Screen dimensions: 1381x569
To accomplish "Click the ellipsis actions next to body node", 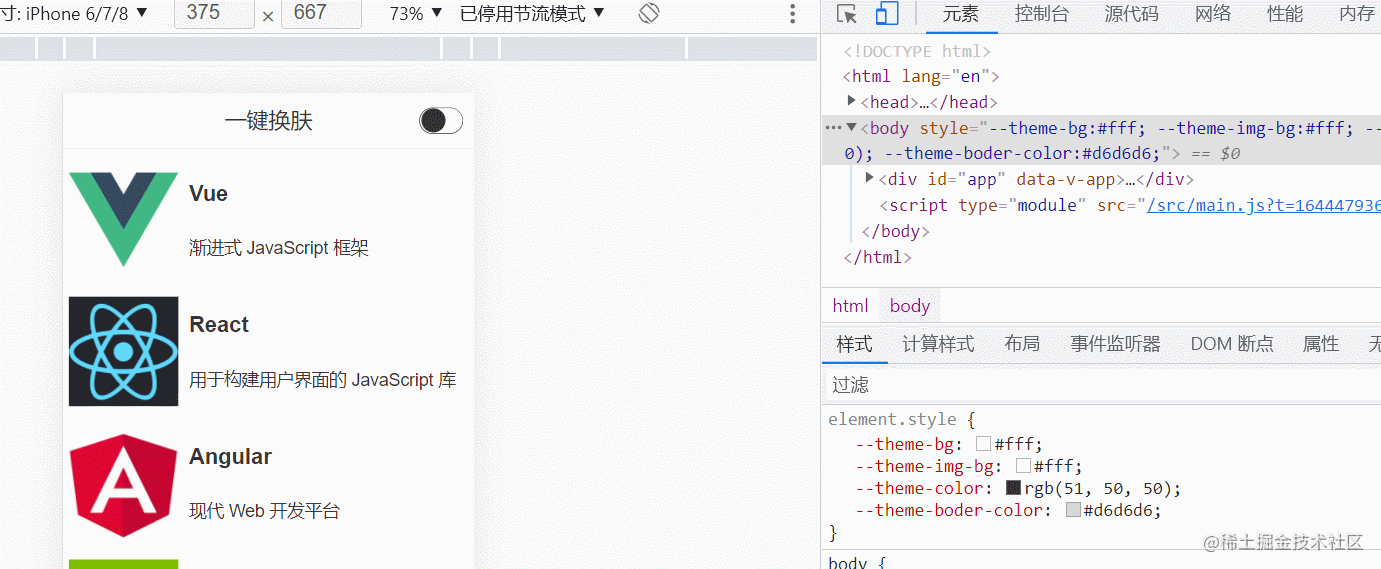I will tap(833, 128).
